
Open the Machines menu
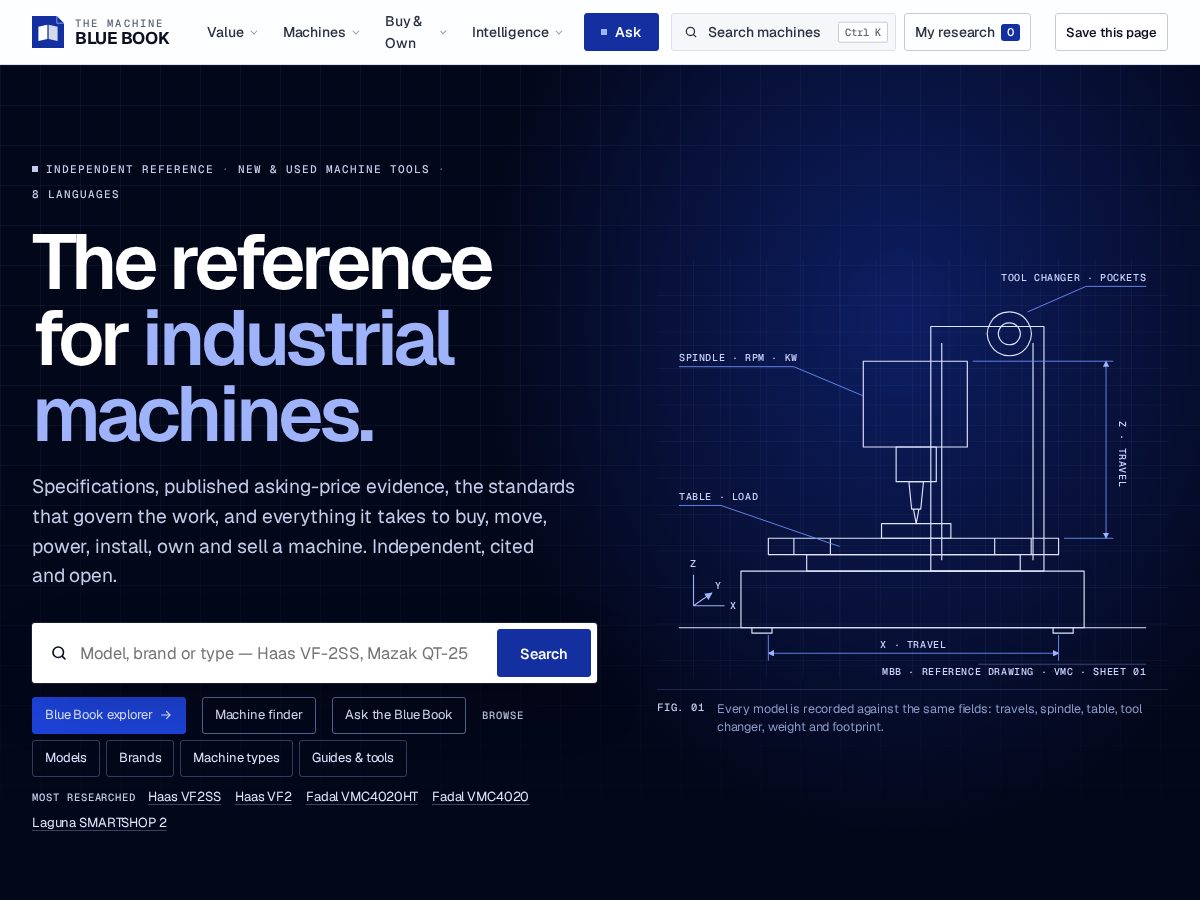coord(321,32)
